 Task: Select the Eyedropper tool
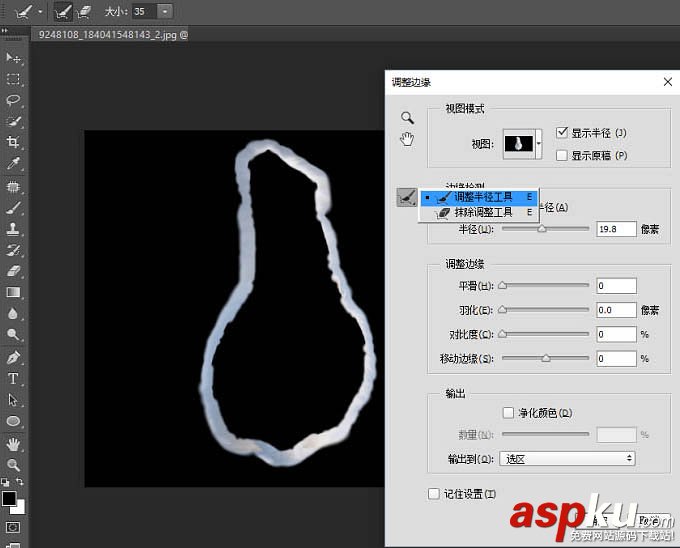click(x=13, y=163)
